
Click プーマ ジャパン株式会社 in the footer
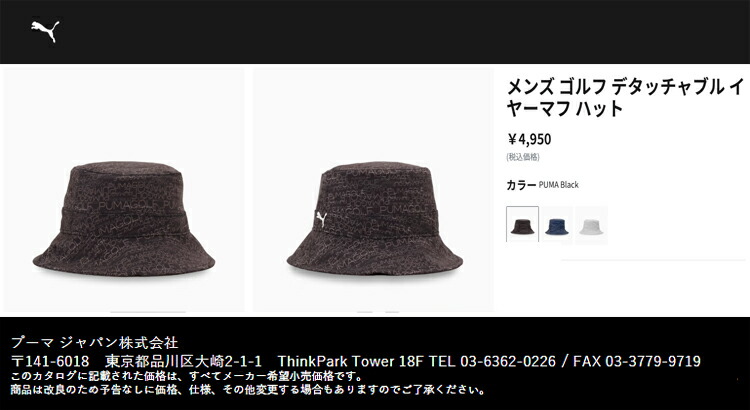click(94, 343)
